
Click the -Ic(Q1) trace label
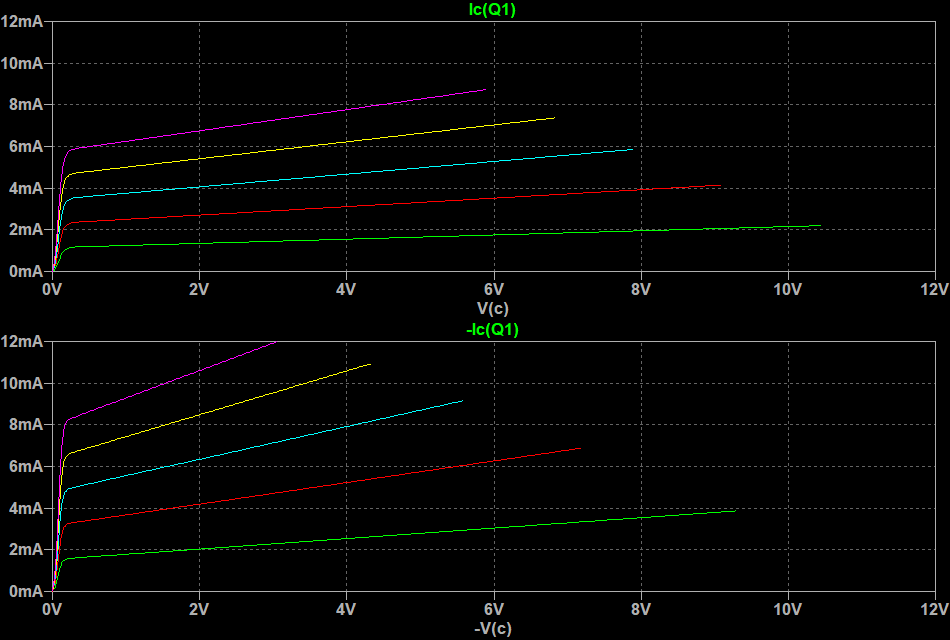point(492,330)
